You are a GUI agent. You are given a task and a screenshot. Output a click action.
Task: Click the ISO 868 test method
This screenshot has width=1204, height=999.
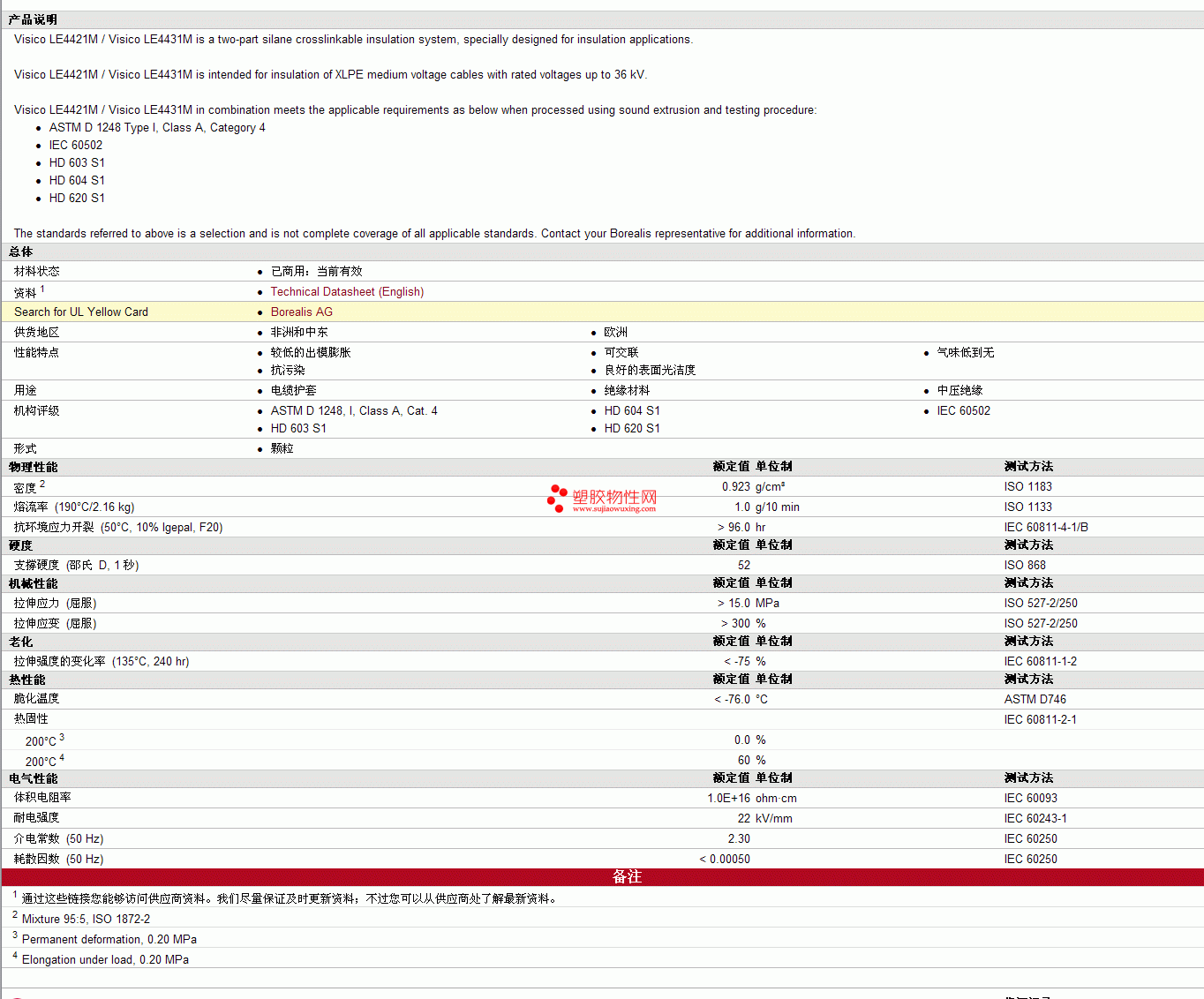coord(1025,566)
